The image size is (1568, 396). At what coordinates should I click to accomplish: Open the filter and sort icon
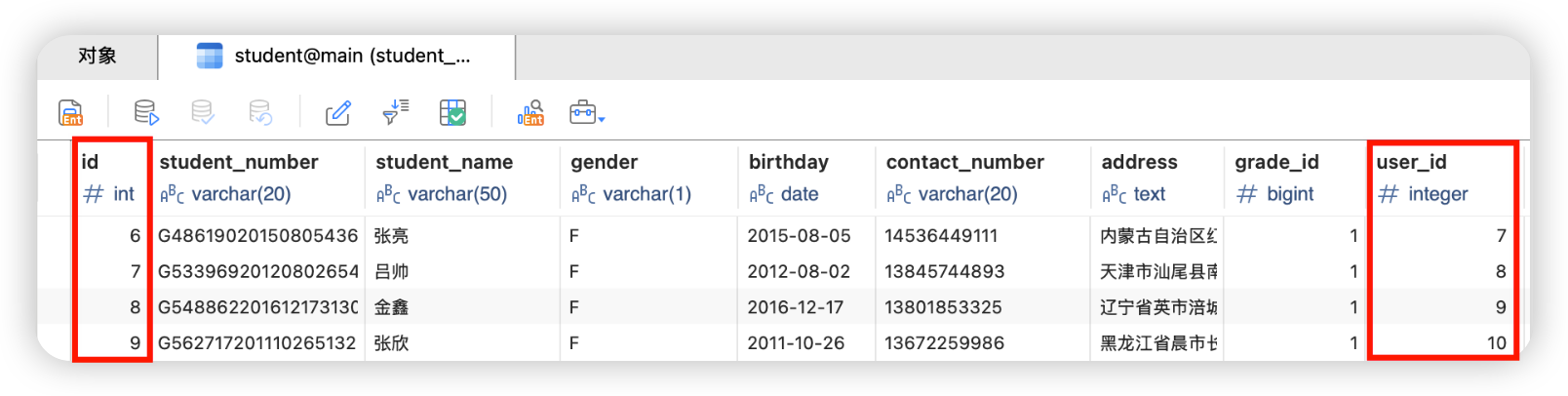tap(396, 113)
